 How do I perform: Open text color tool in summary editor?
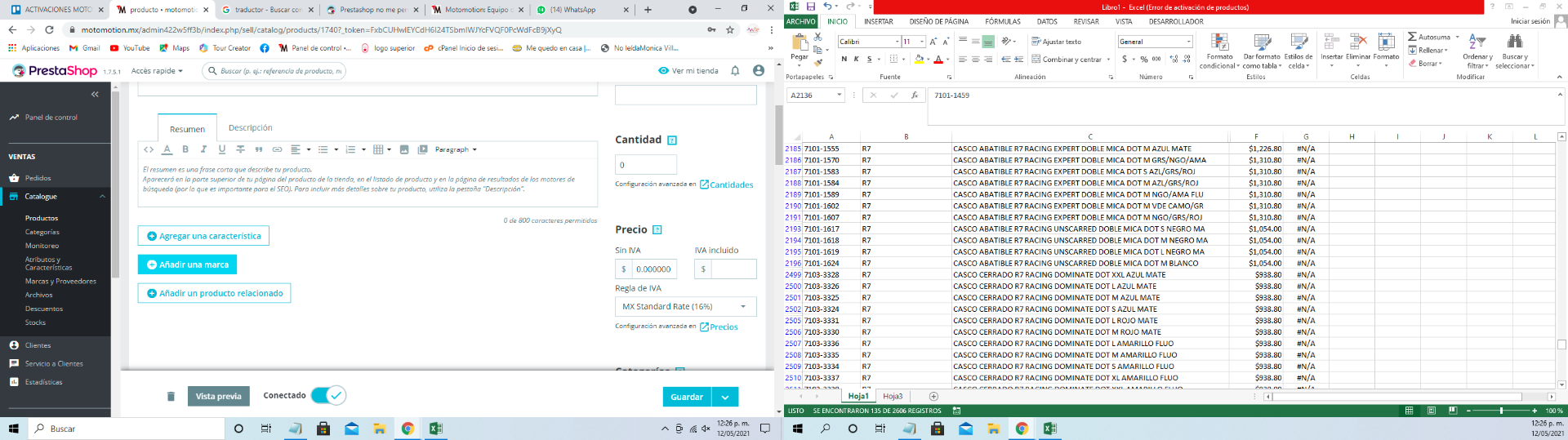(x=167, y=149)
